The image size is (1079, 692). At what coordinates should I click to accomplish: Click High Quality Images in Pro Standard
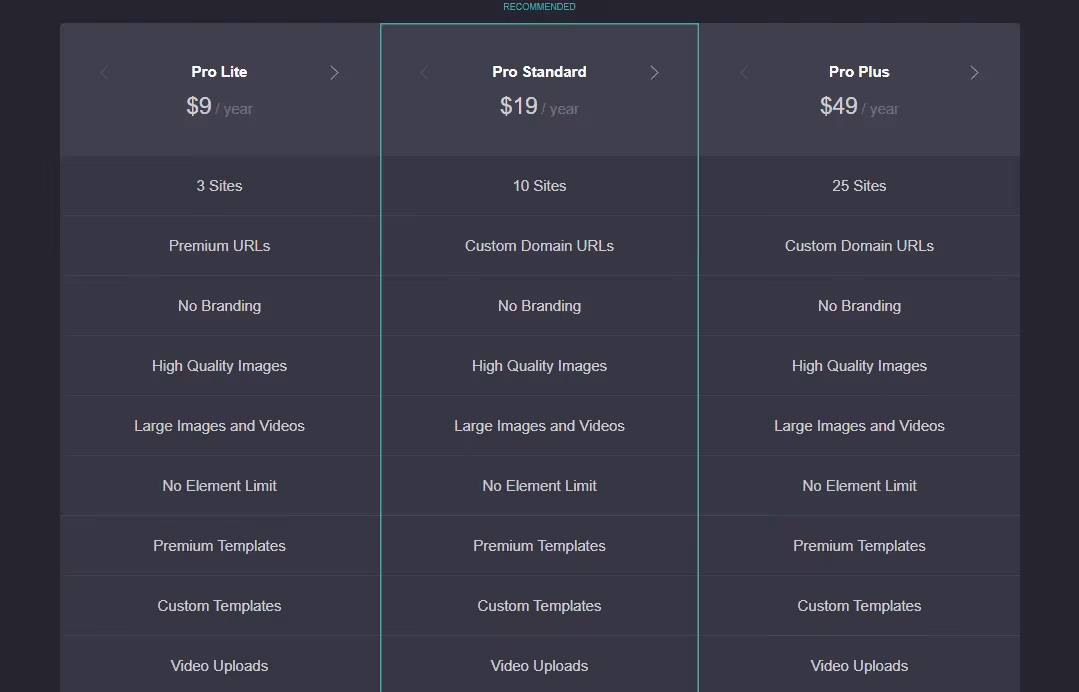(540, 366)
